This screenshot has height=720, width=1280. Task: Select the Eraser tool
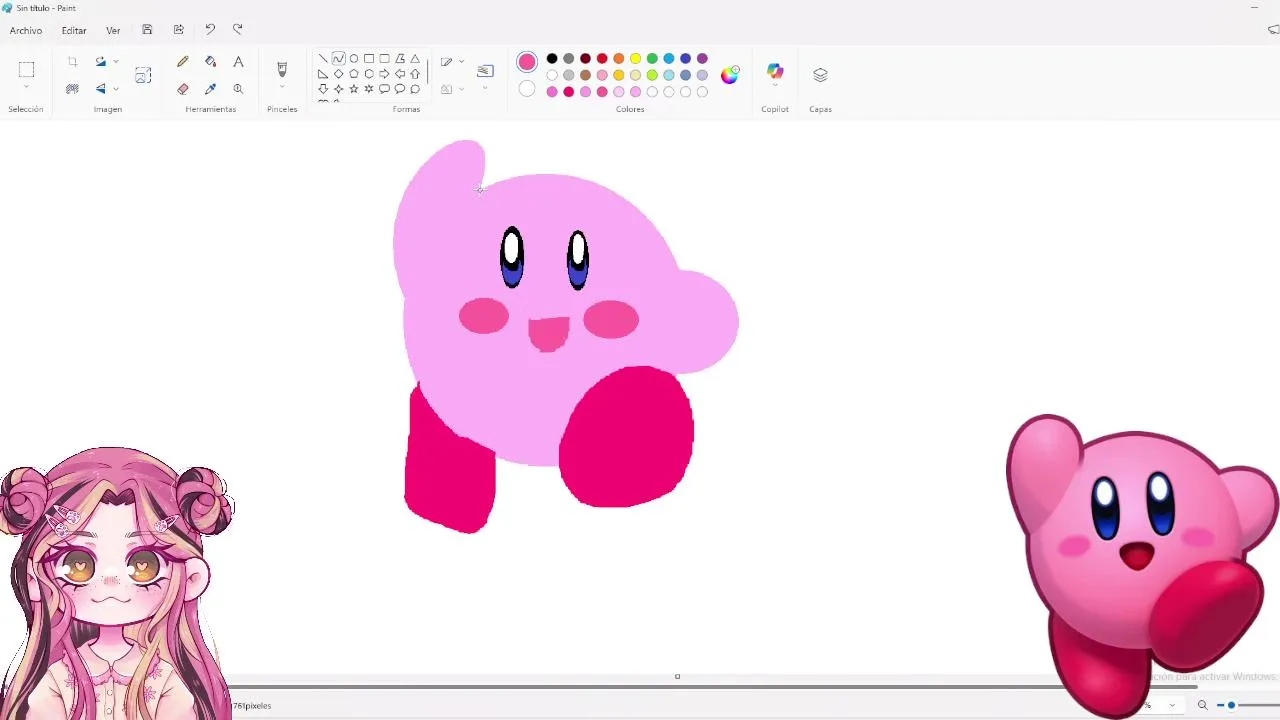[x=183, y=89]
